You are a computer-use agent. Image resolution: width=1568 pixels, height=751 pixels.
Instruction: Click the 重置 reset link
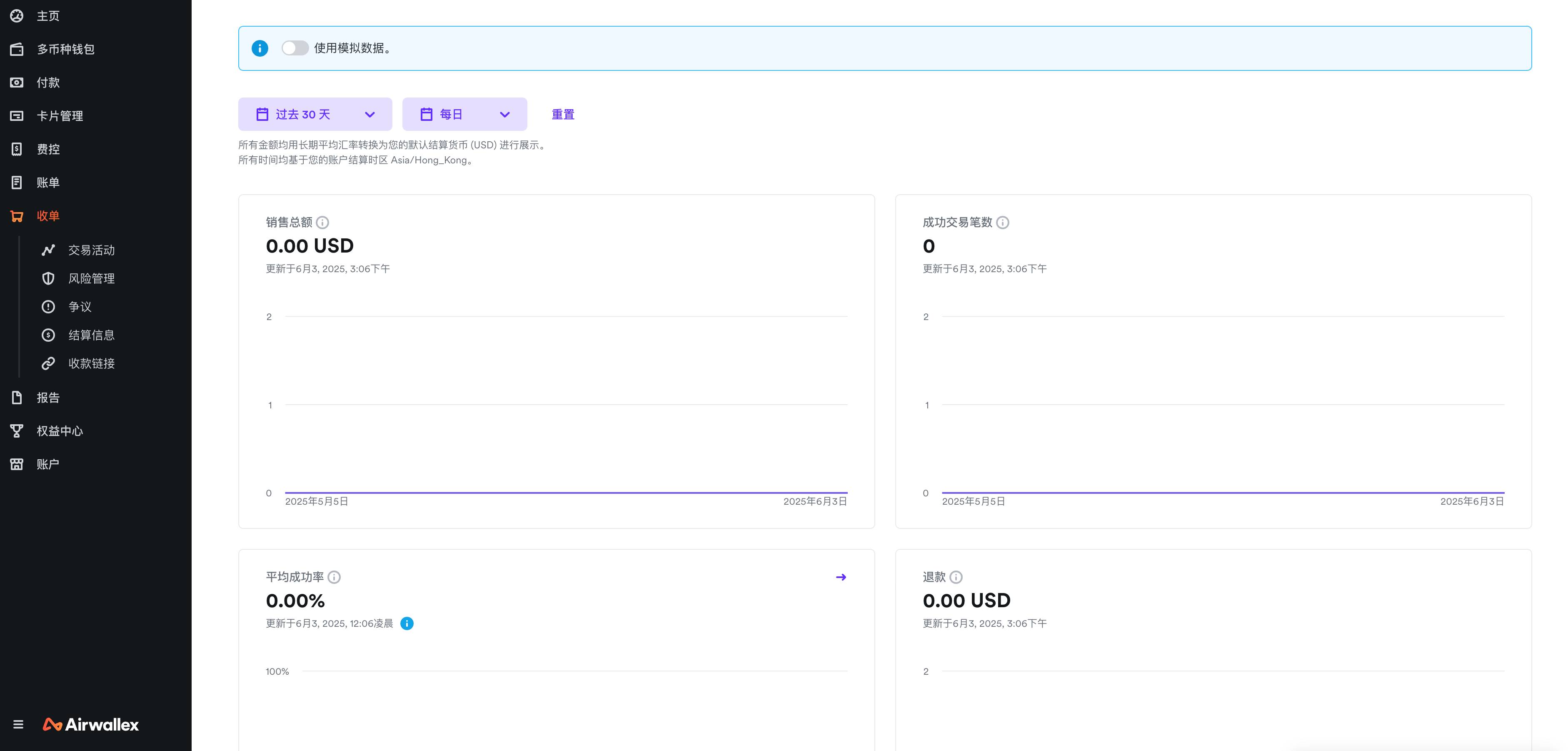tap(562, 115)
